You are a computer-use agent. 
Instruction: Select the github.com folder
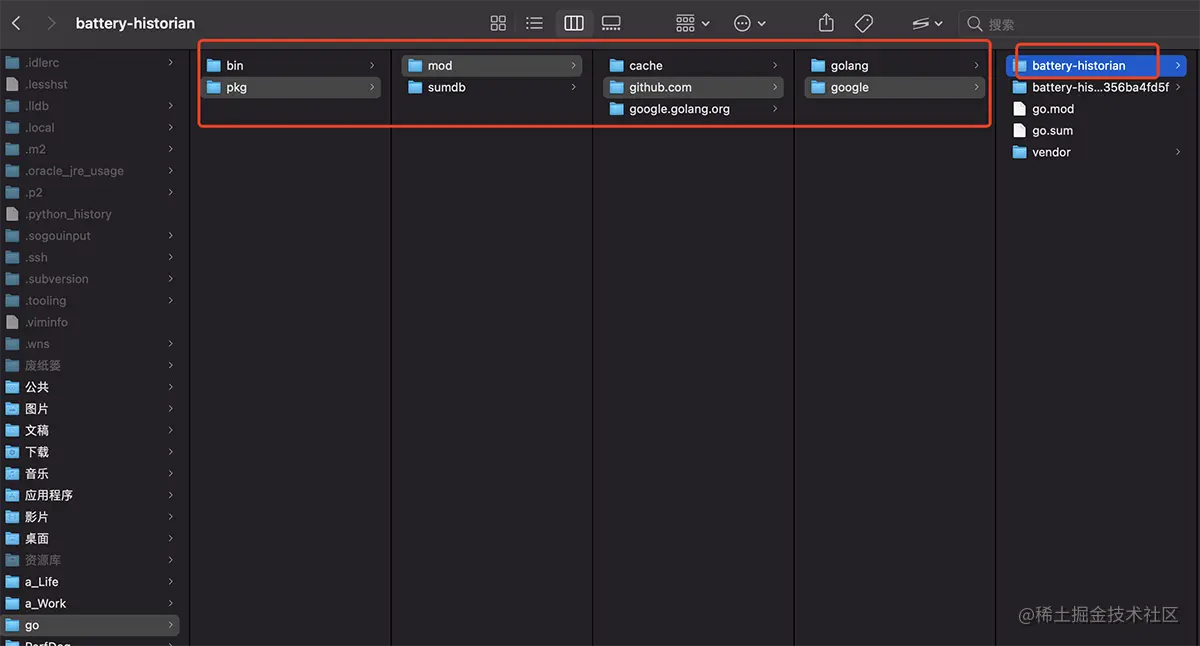(693, 88)
